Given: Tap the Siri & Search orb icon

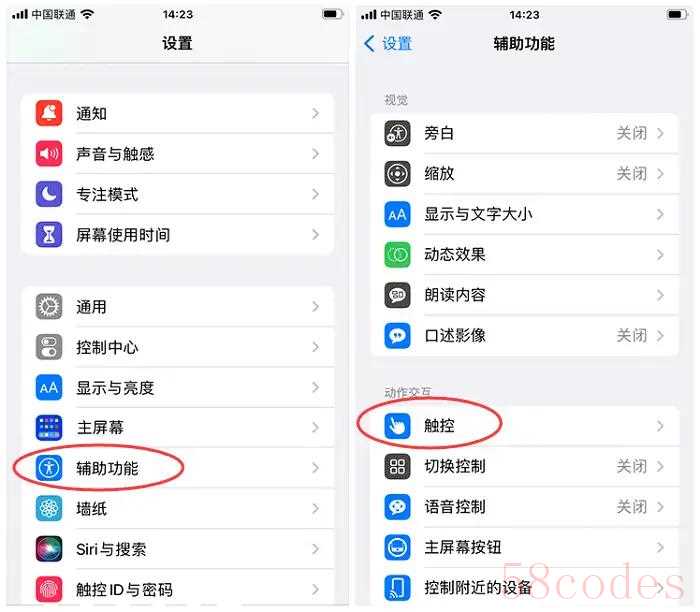Looking at the screenshot, I should [49, 549].
